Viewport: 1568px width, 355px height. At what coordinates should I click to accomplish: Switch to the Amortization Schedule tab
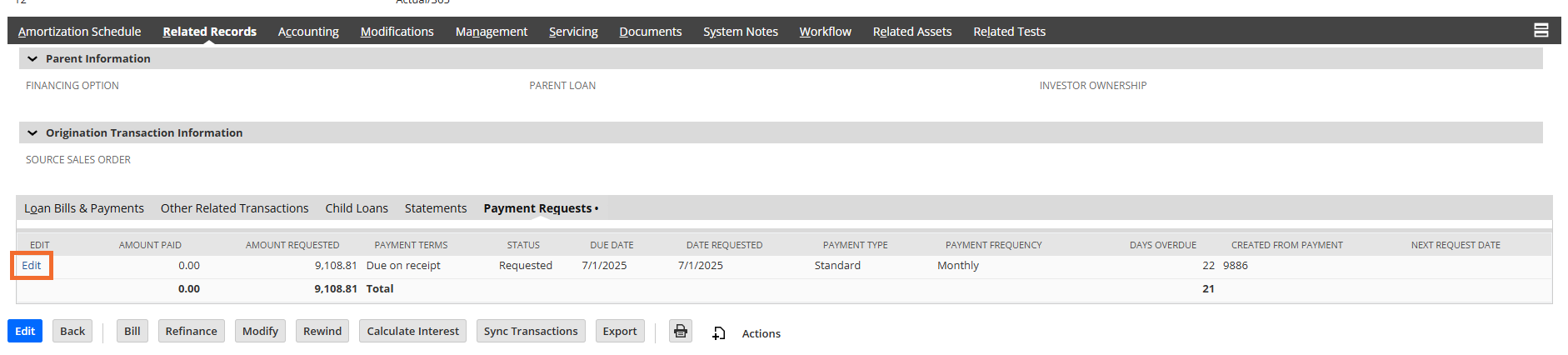79,32
